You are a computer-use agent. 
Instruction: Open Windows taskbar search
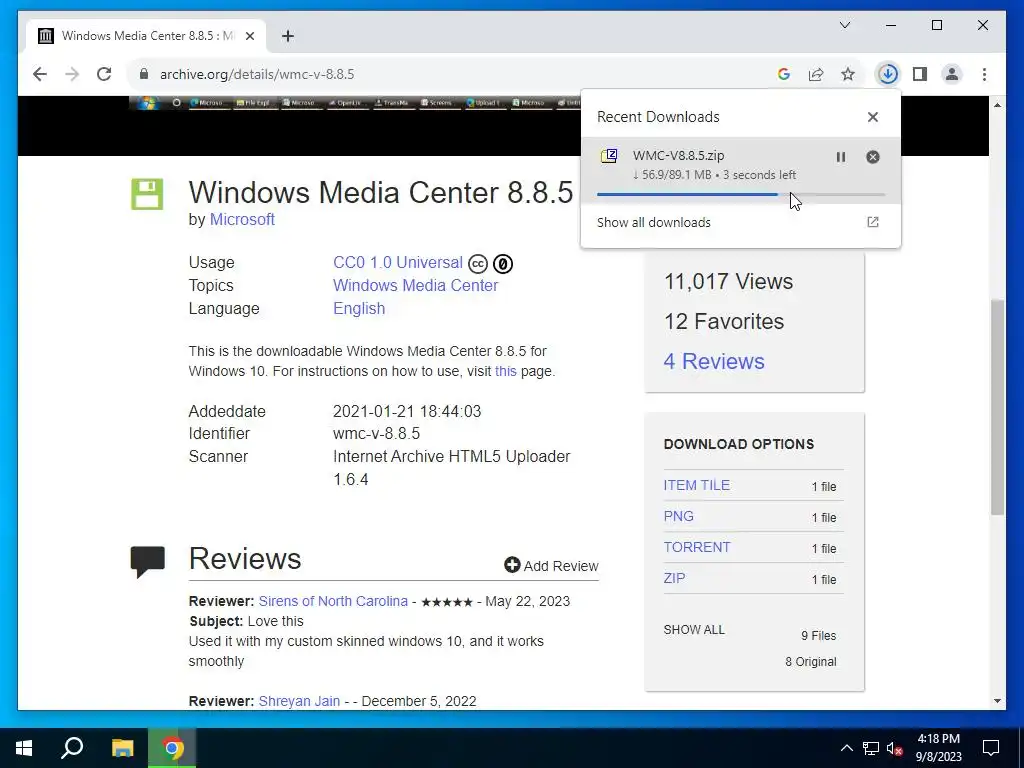pos(72,748)
